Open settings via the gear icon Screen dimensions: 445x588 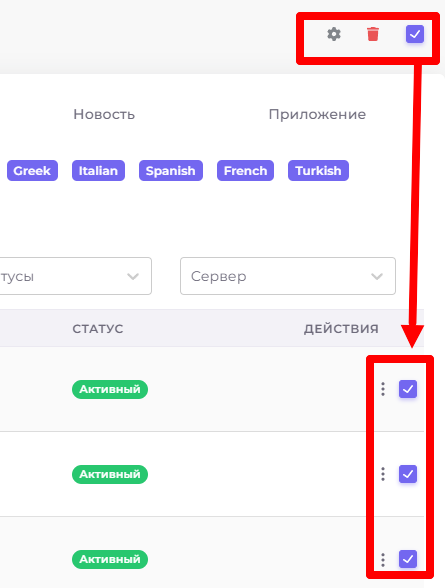coord(334,34)
